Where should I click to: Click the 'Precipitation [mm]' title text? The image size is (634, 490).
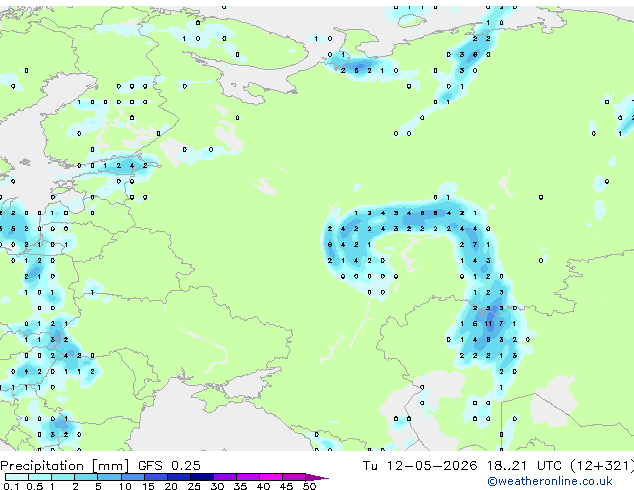tap(65, 466)
